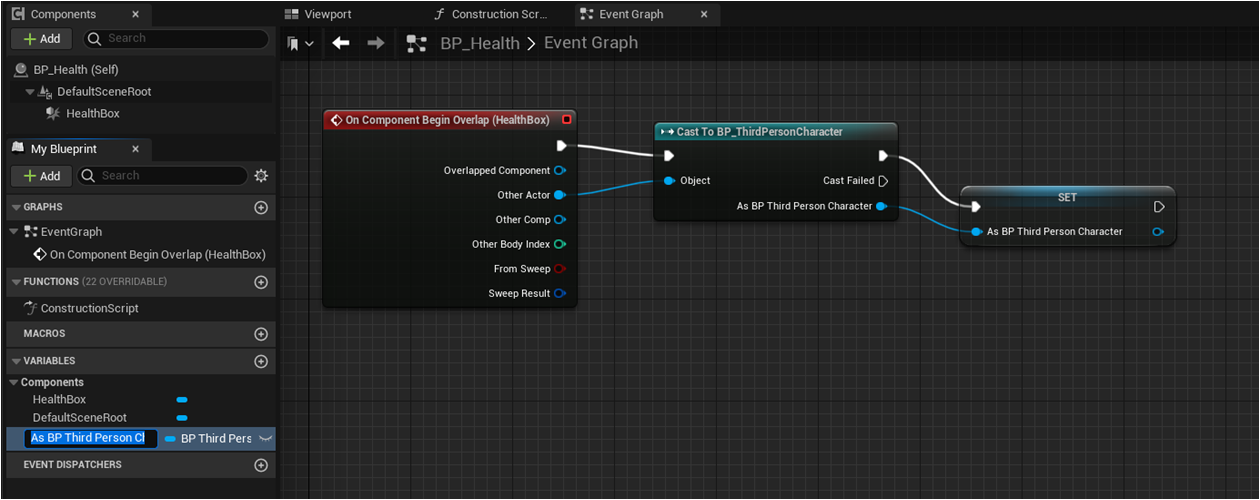
Task: Collapse the DefaultSceneRoot tree arrow
Action: coord(30,92)
